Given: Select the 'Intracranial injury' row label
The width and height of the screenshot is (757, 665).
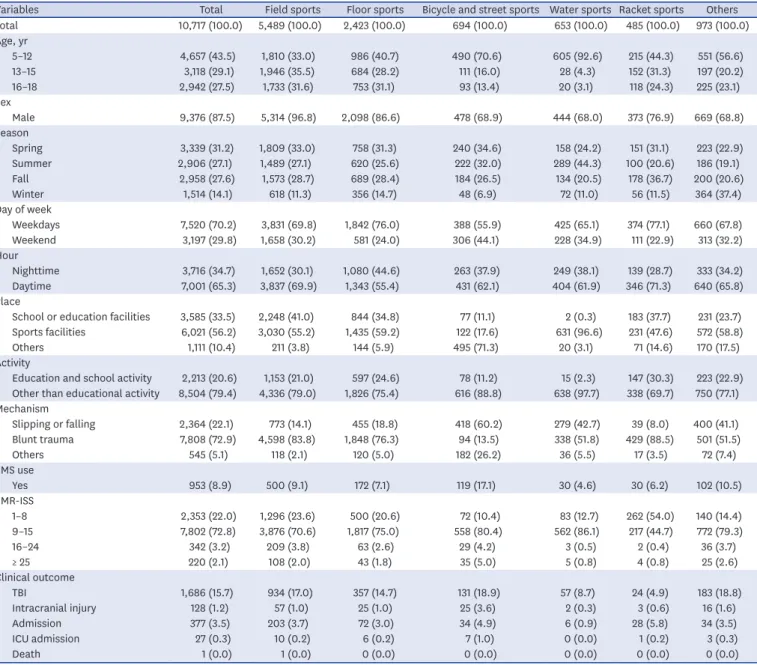Looking at the screenshot, I should [54, 608].
